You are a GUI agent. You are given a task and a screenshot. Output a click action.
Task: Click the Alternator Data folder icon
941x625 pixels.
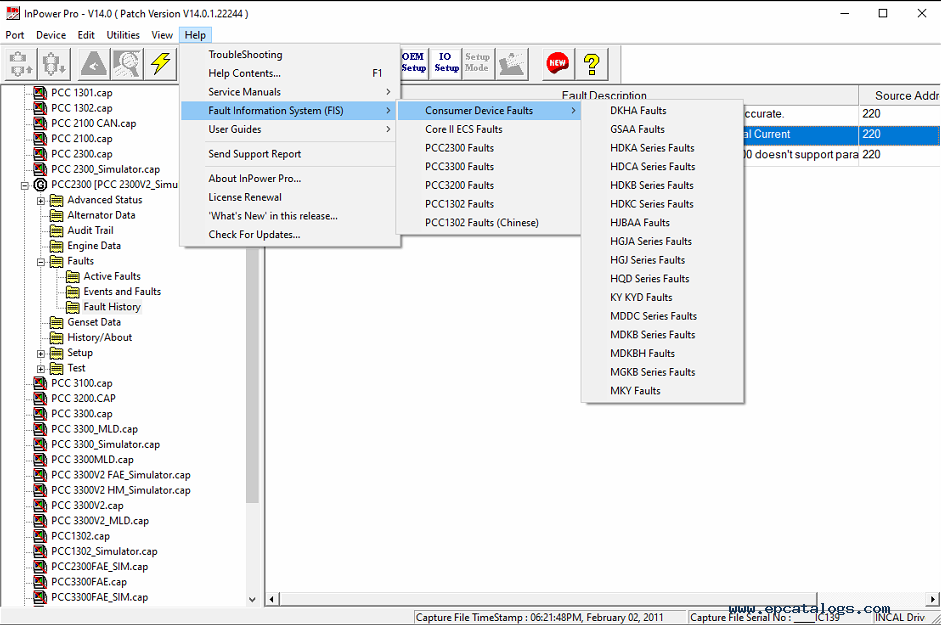(x=56, y=215)
